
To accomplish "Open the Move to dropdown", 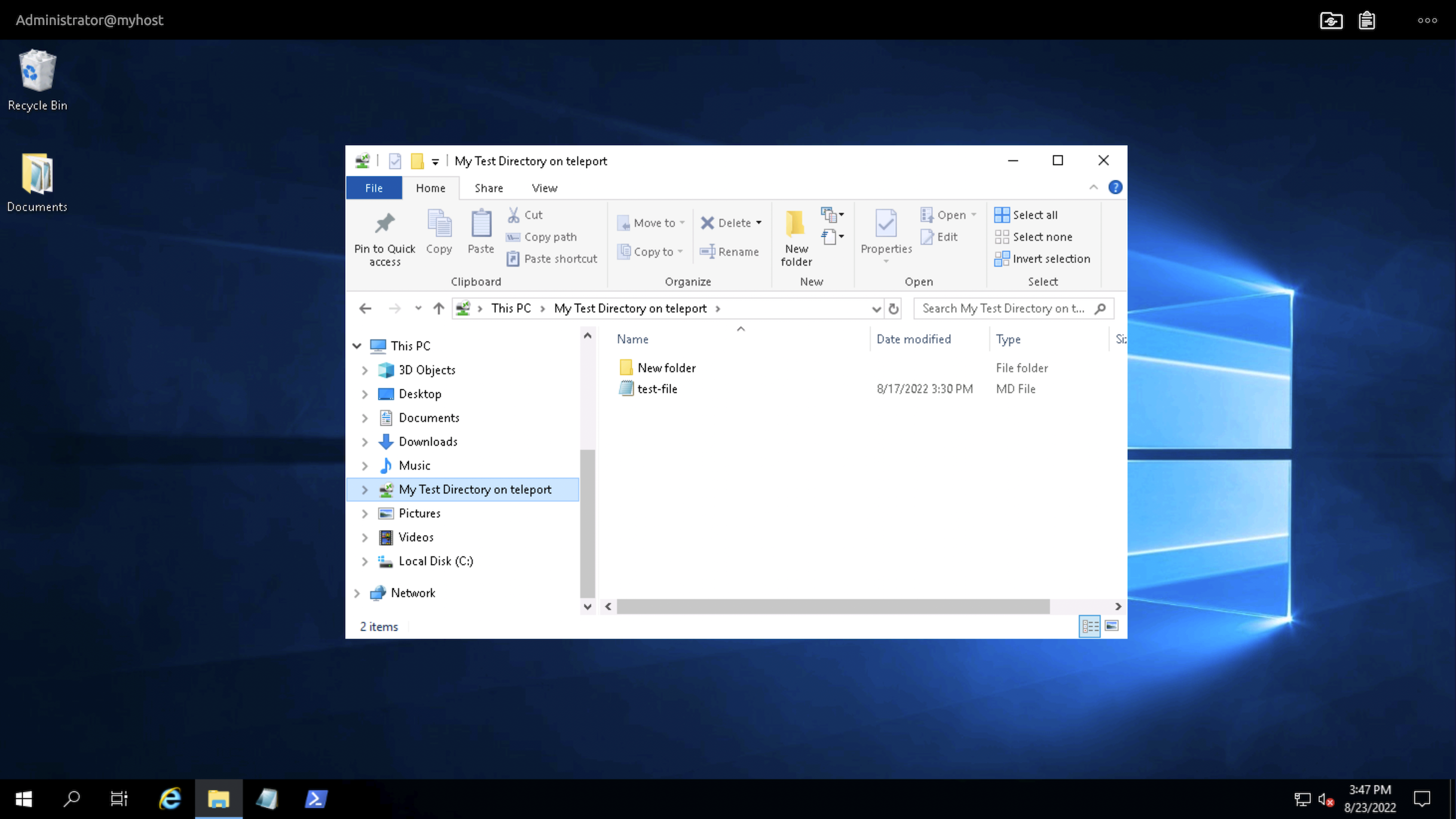I will click(683, 222).
